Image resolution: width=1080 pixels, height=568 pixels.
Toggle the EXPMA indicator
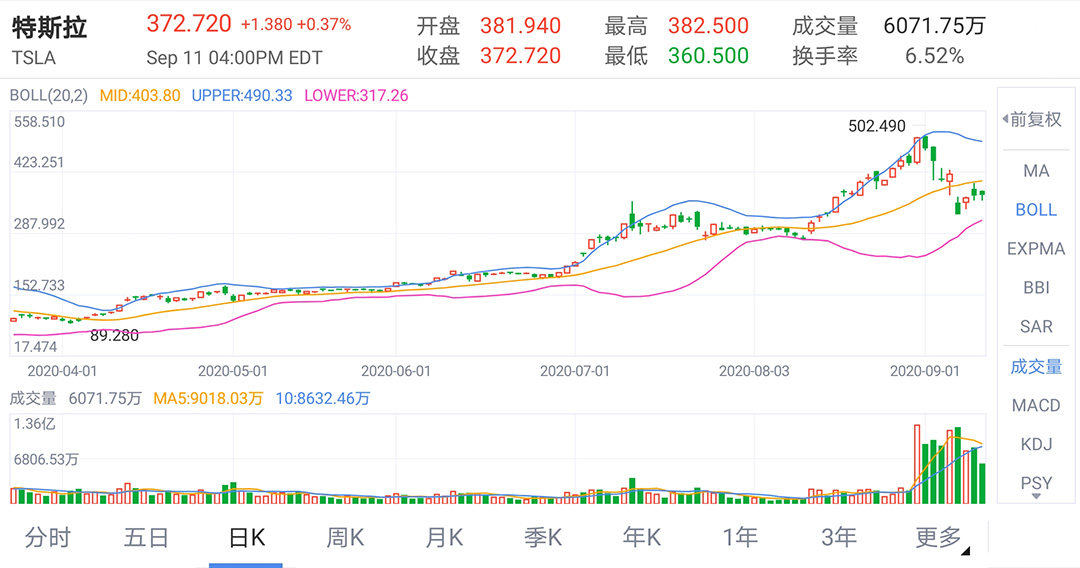[x=1036, y=249]
